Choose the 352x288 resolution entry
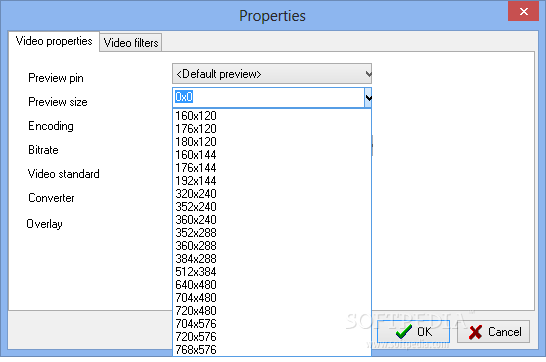546x362 pixels. coord(272,233)
